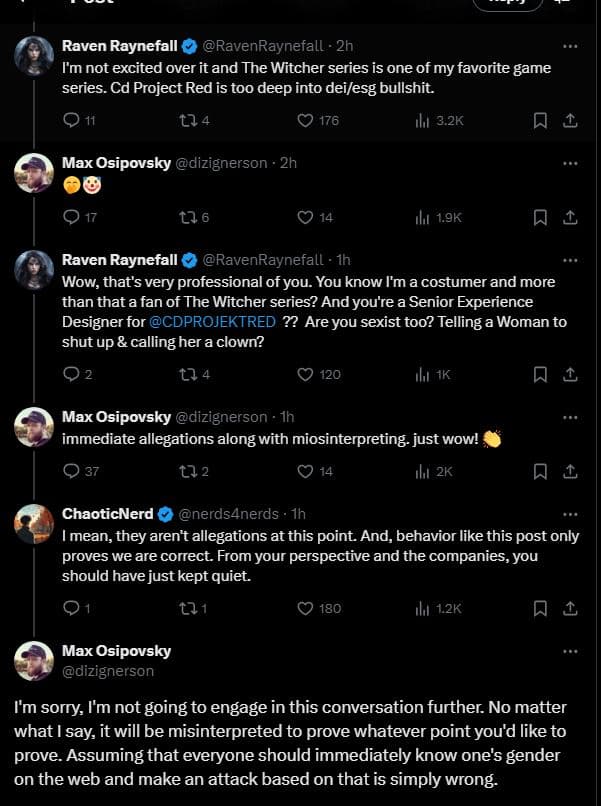Open more options on Raven's first post
Image resolution: width=601 pixels, height=806 pixels.
coord(570,46)
